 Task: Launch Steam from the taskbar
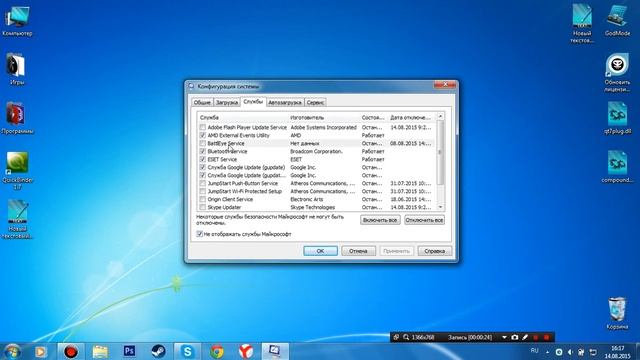(x=158, y=351)
